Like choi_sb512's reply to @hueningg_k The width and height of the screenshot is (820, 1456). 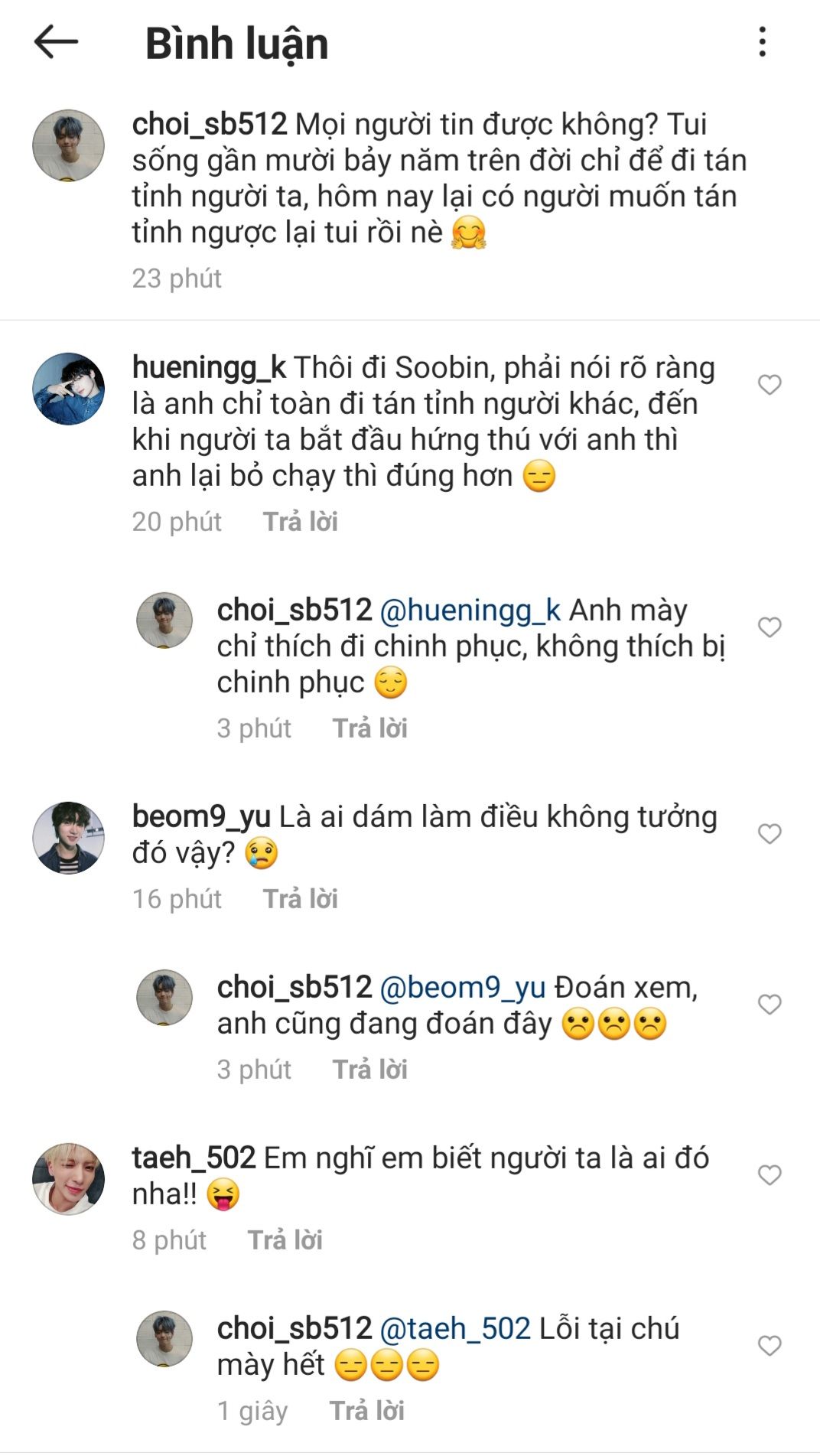(x=770, y=627)
